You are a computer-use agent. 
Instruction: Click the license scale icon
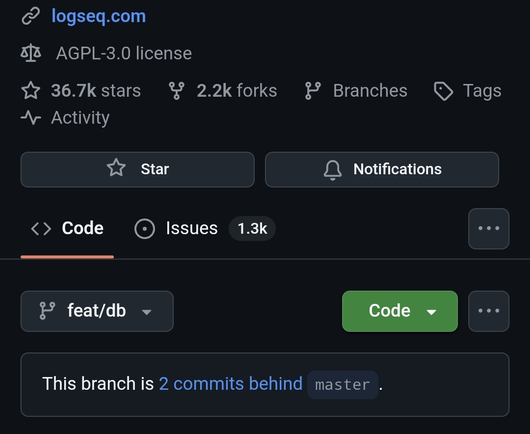tap(31, 53)
